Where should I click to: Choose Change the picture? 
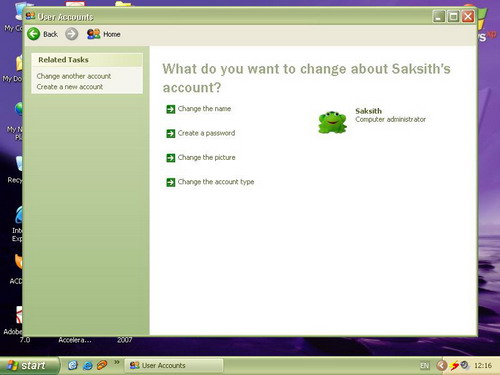point(206,157)
